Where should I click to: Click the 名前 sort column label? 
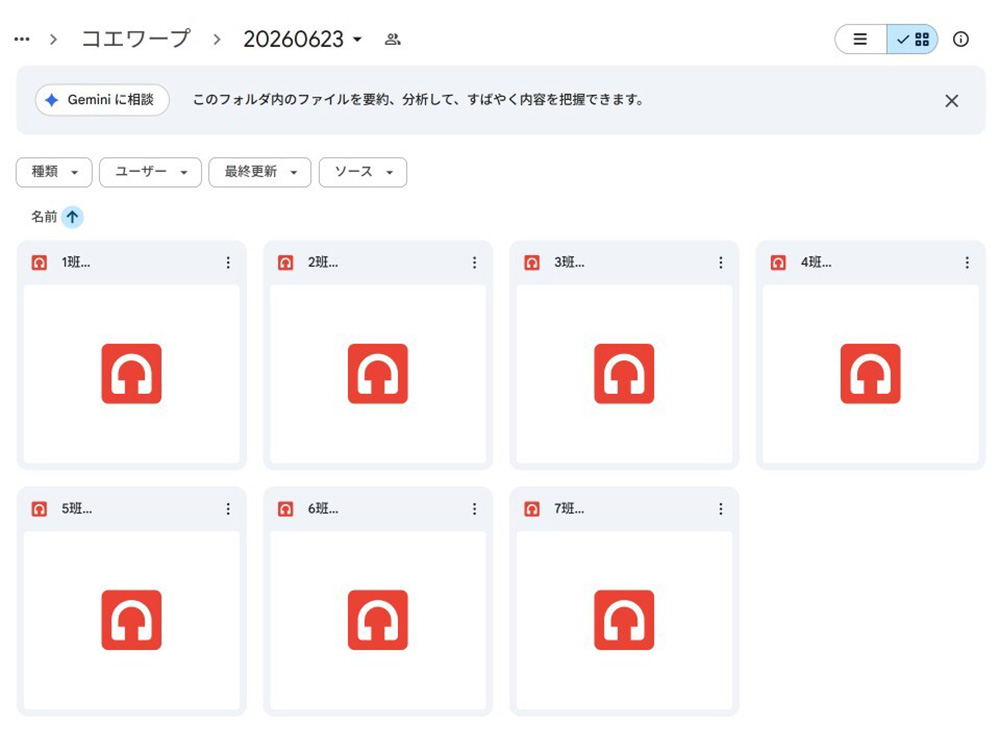point(44,217)
